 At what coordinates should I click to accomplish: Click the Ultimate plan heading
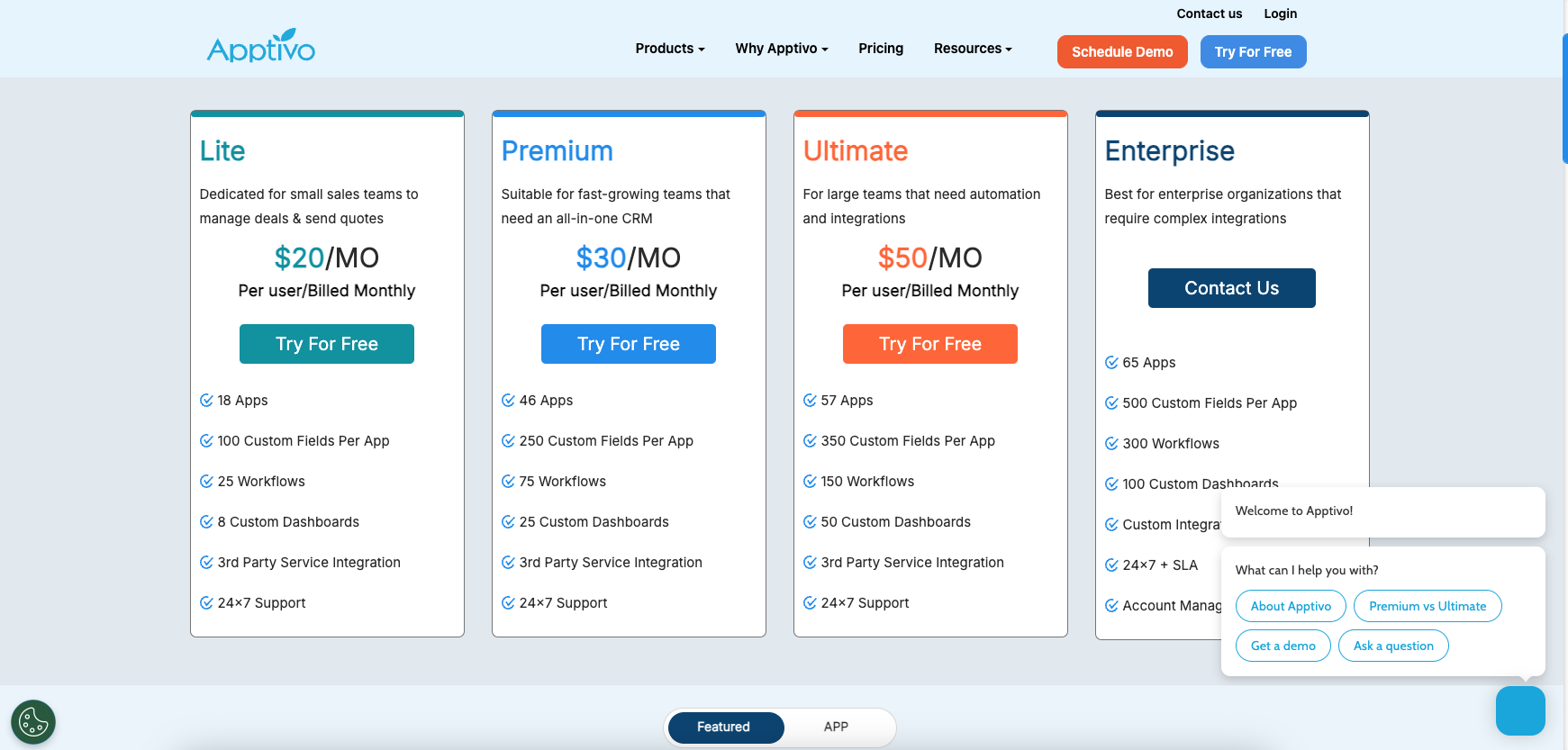[855, 151]
